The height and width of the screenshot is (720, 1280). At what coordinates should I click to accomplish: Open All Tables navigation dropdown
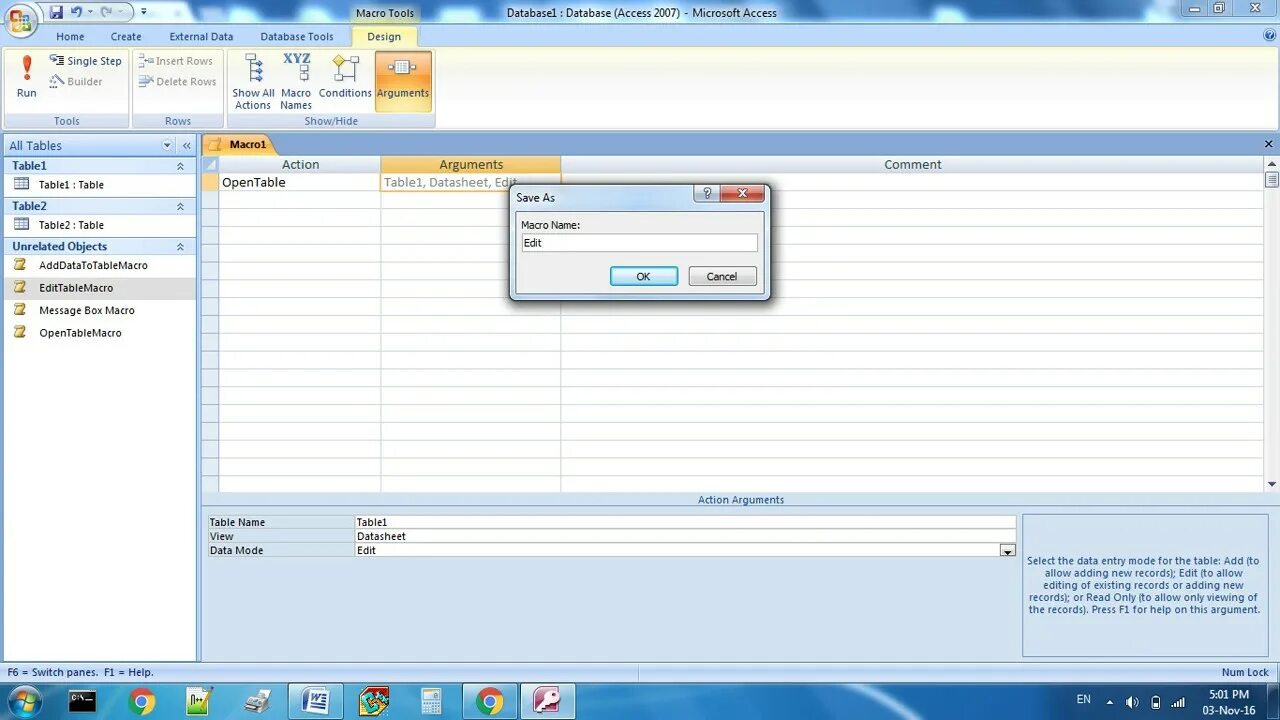(x=167, y=146)
